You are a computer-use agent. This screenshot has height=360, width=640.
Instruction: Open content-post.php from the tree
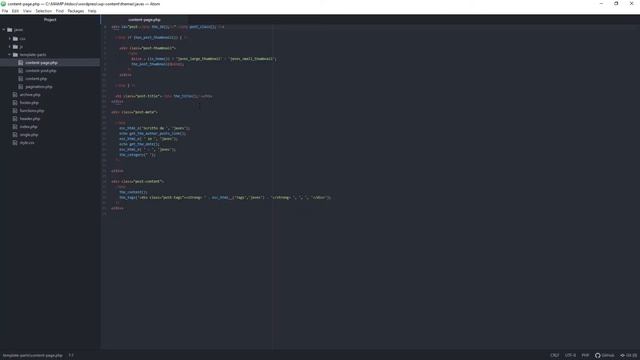(41, 71)
